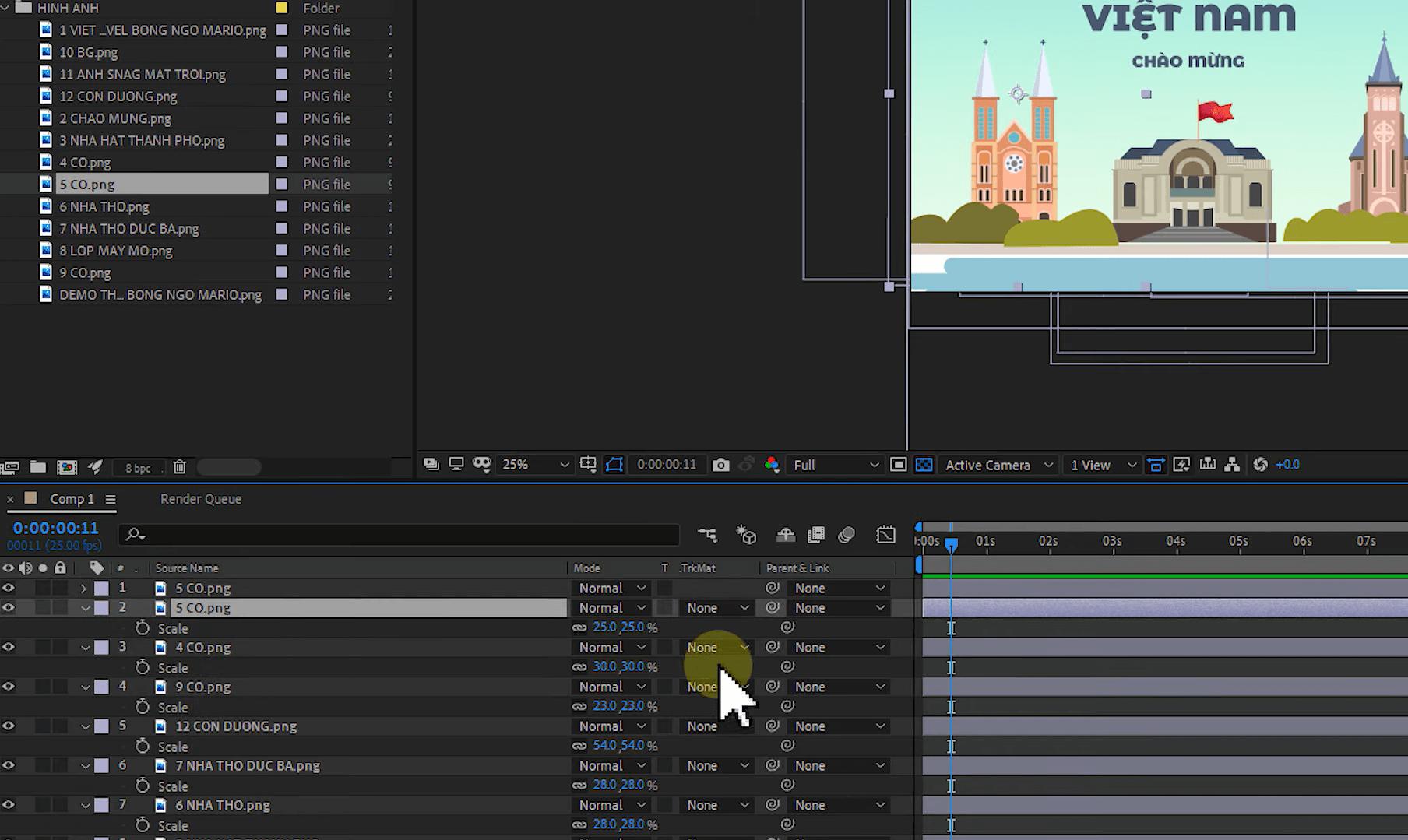Toggle the Scale stopwatch on 4 CO.png

pyautogui.click(x=141, y=667)
